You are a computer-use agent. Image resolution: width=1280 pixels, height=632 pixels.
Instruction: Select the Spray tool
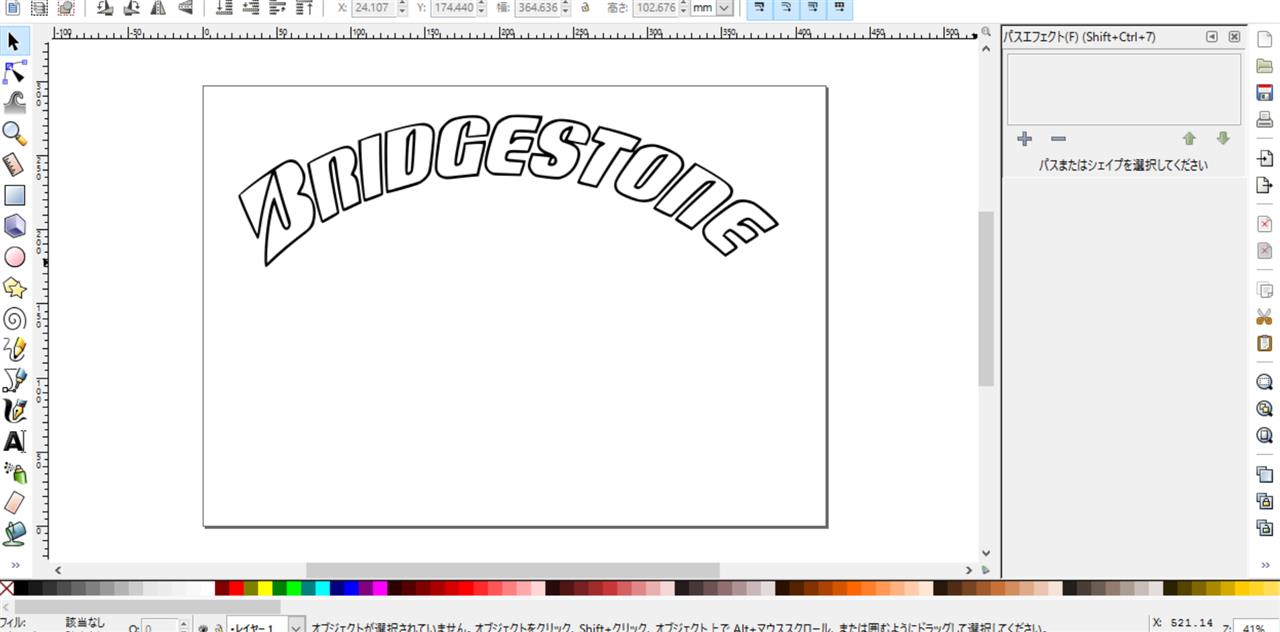(14, 472)
